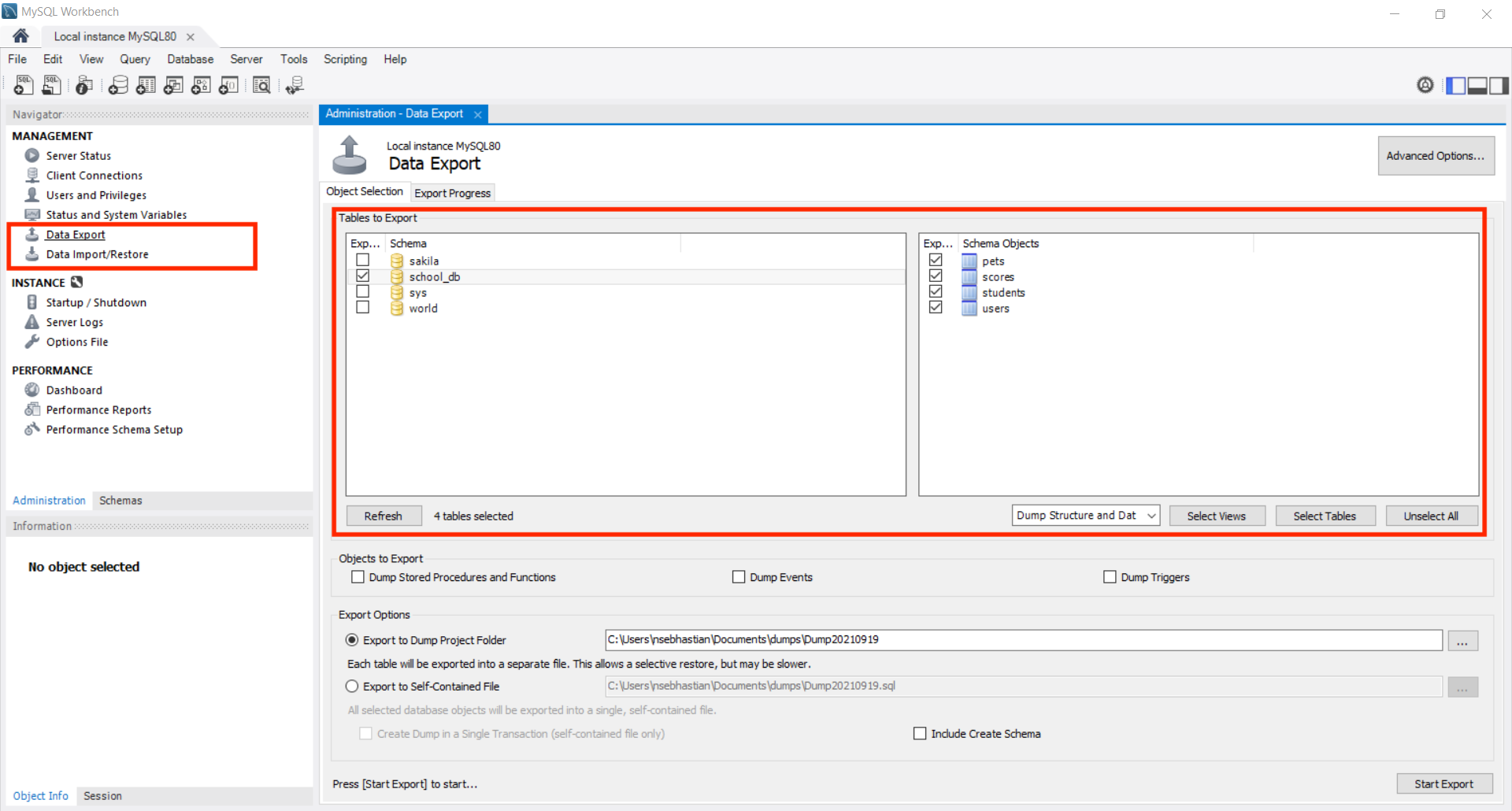Open preferences gear icon at top right
Image resolution: width=1512 pixels, height=811 pixels.
pyautogui.click(x=1425, y=85)
